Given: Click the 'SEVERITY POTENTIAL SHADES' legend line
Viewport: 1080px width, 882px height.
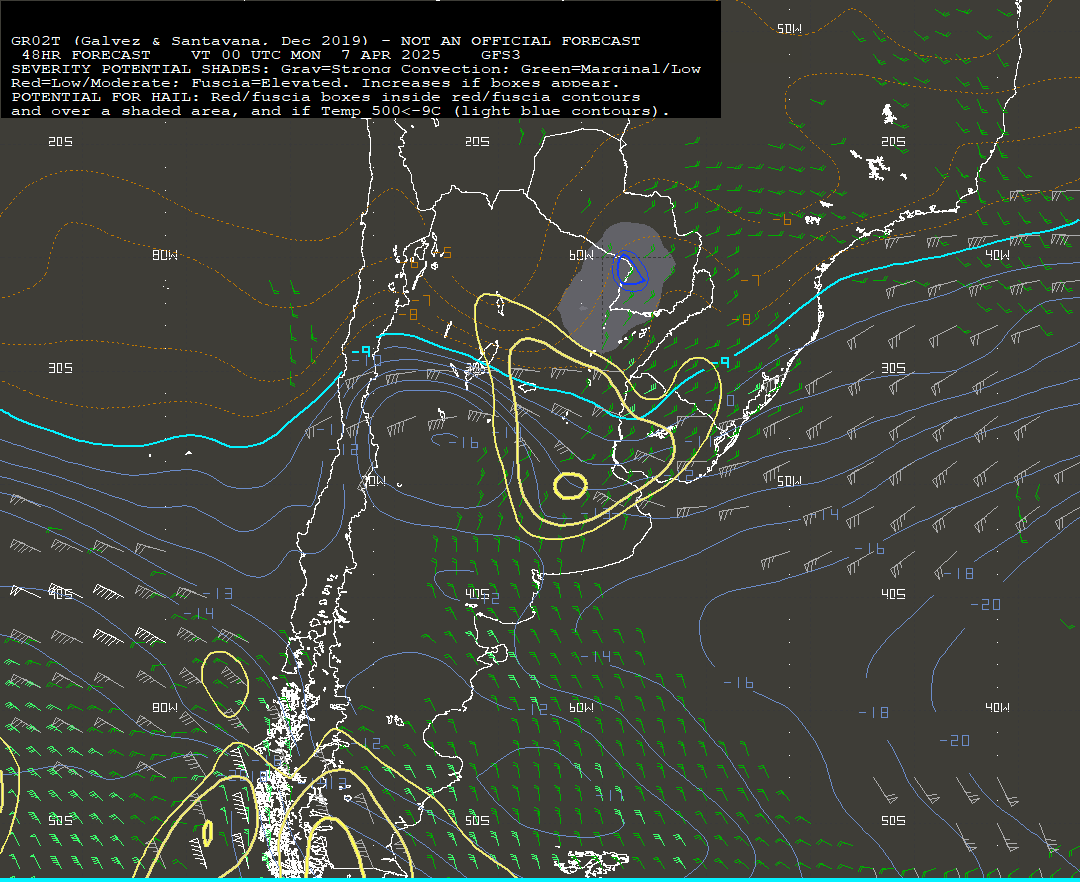Looking at the screenshot, I should point(355,69).
